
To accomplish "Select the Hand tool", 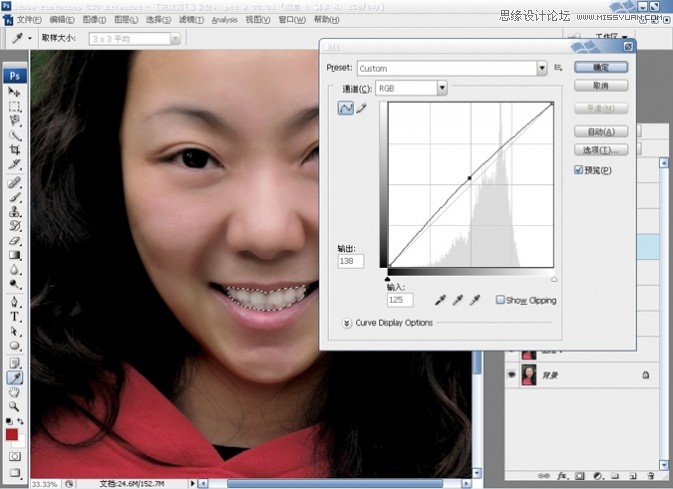I will point(14,392).
